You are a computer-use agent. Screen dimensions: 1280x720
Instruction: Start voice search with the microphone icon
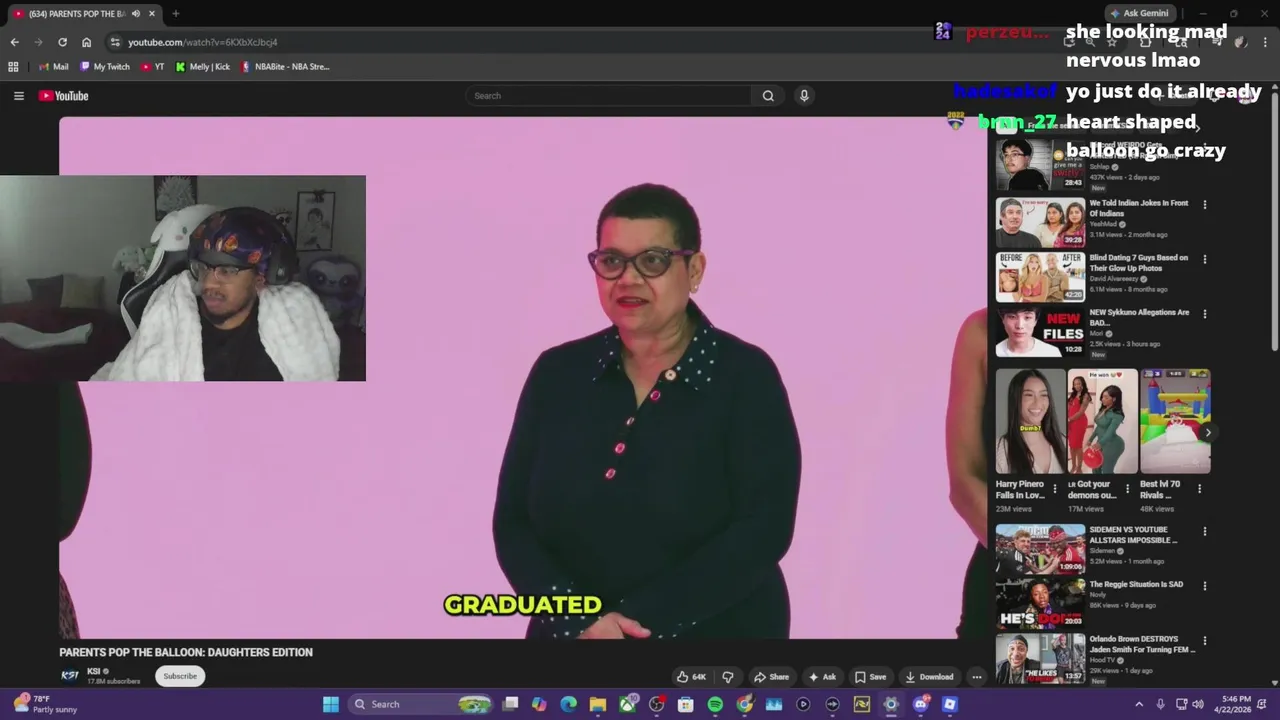[804, 96]
